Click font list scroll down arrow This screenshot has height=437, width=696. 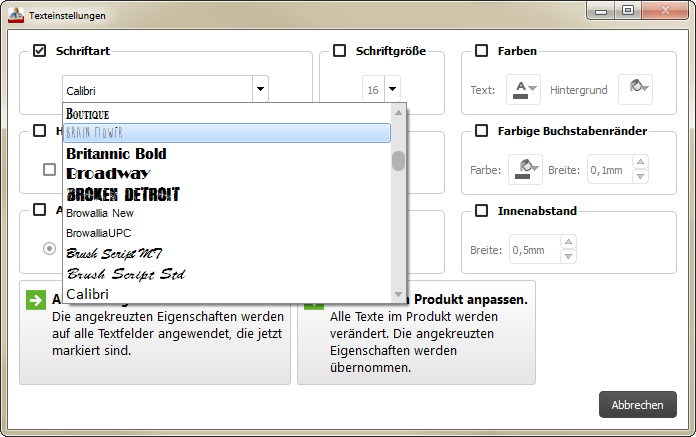[399, 294]
